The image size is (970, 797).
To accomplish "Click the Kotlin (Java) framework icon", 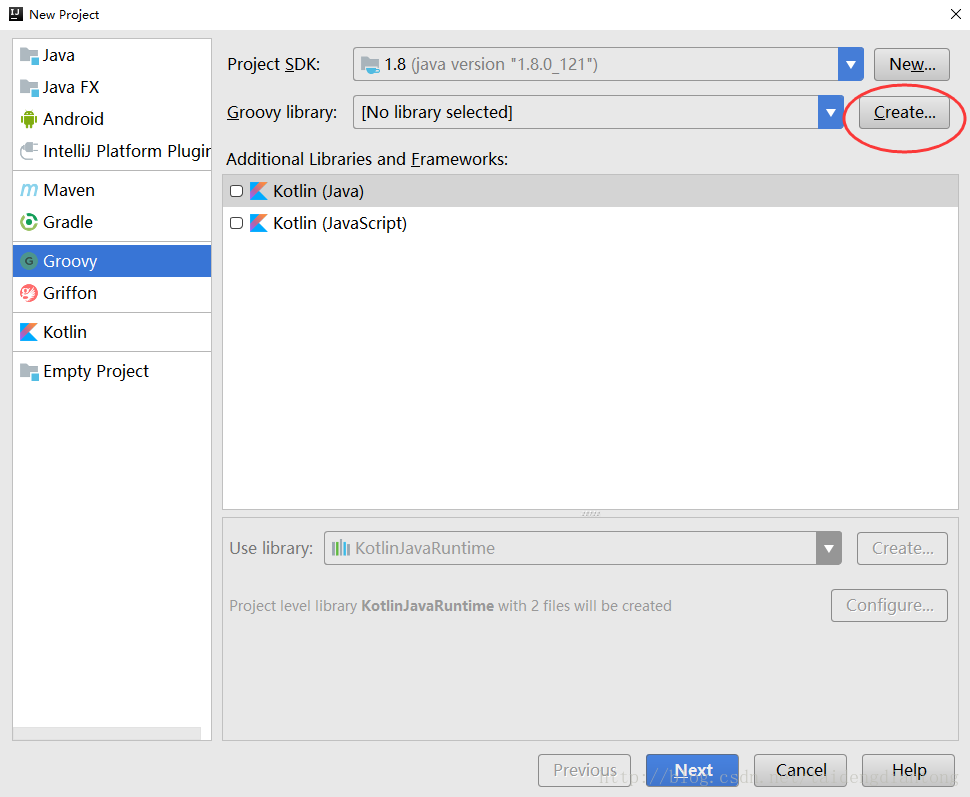I will [x=258, y=191].
